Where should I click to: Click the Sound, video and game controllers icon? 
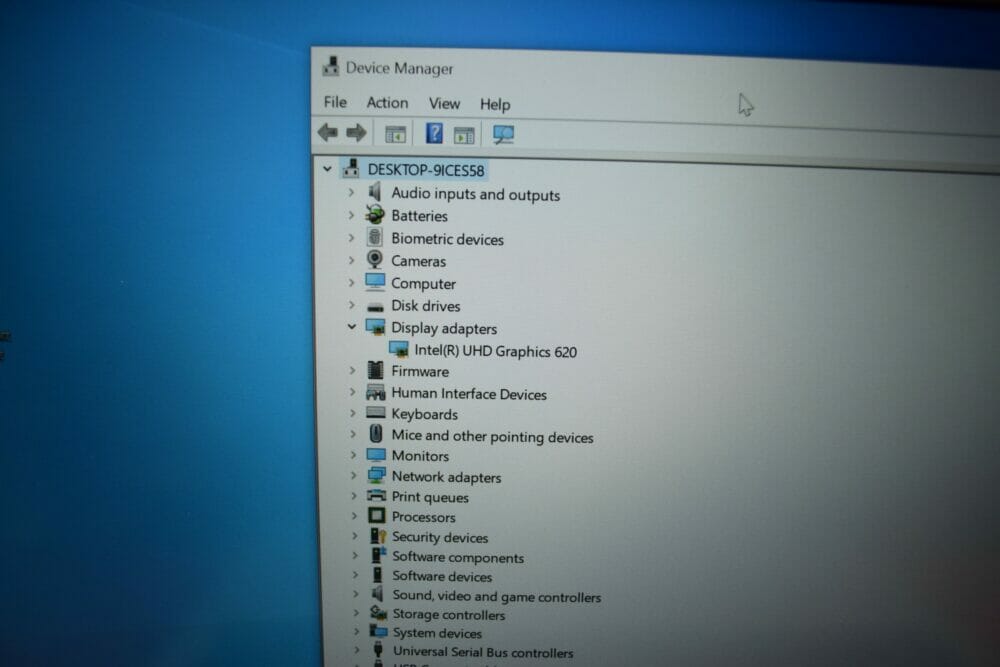[x=378, y=594]
